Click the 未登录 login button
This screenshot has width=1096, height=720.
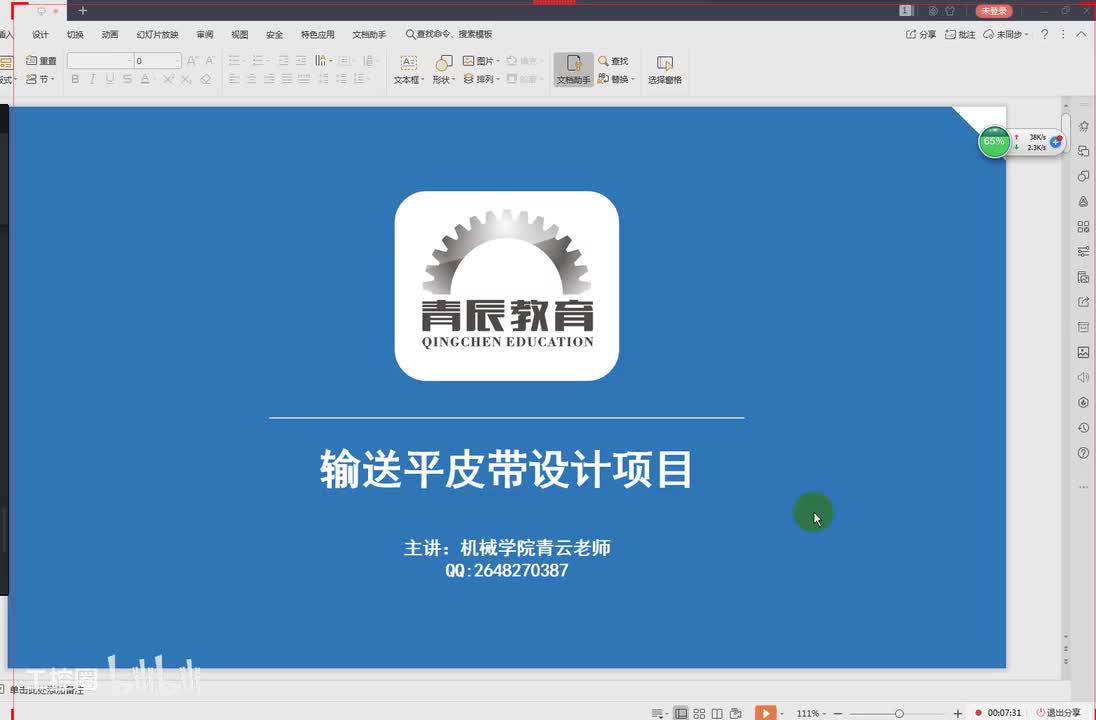(993, 10)
